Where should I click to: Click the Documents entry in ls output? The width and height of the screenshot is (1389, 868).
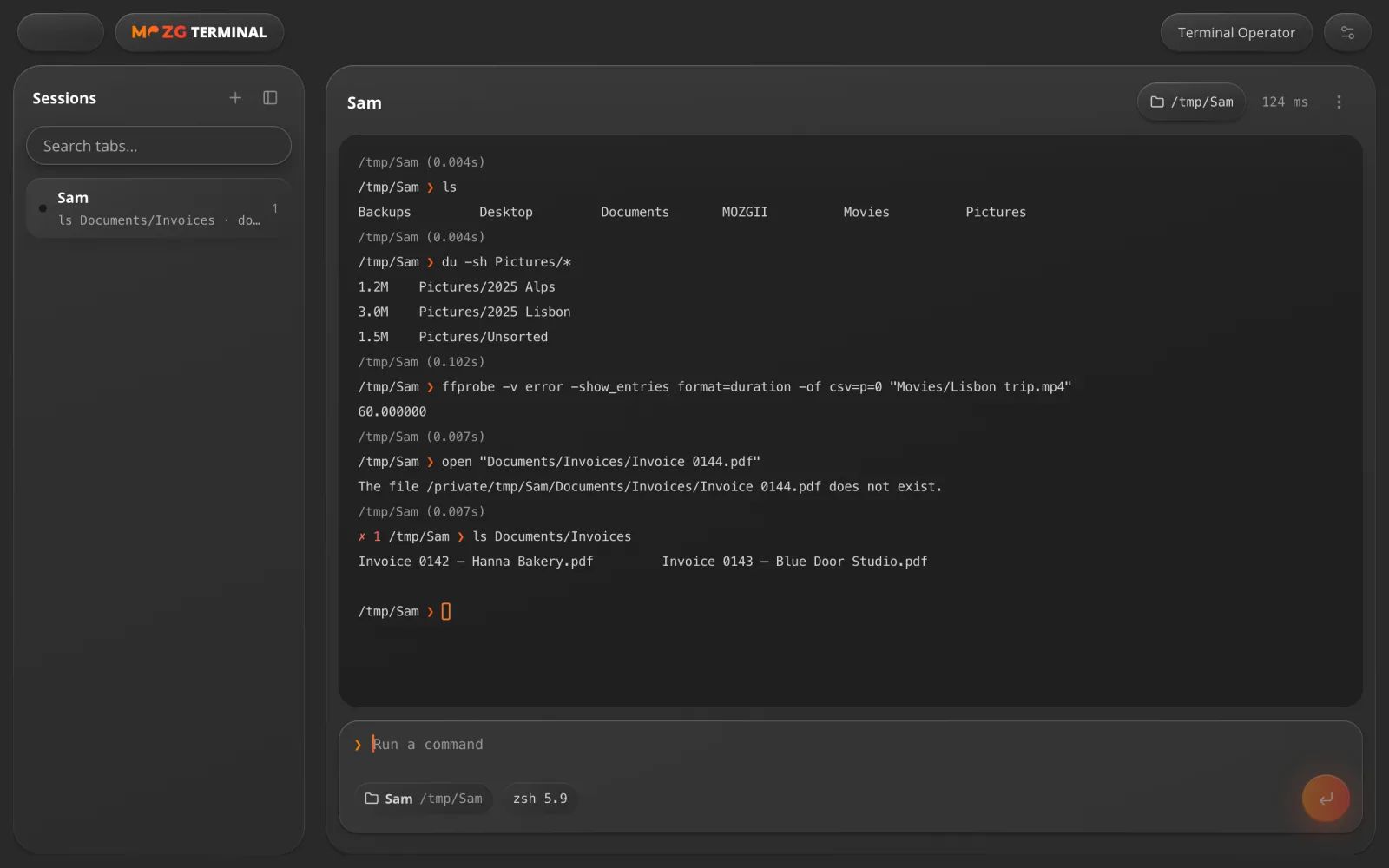(635, 212)
